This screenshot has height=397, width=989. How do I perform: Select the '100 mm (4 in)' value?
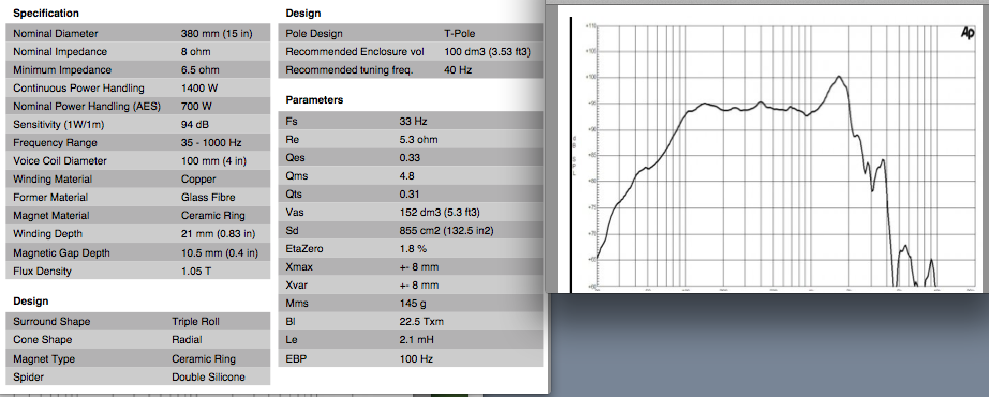pyautogui.click(x=213, y=161)
